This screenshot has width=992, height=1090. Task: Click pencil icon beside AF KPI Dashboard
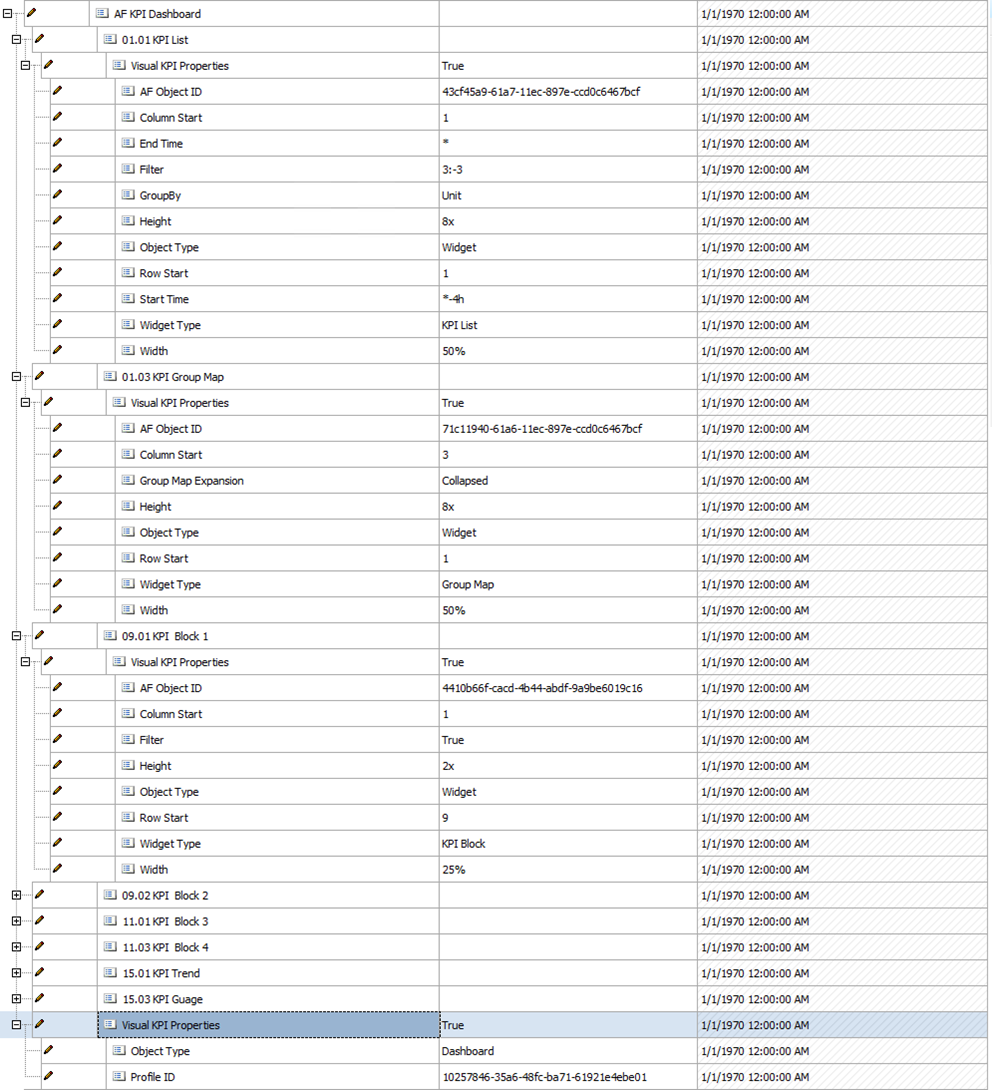coord(31,14)
